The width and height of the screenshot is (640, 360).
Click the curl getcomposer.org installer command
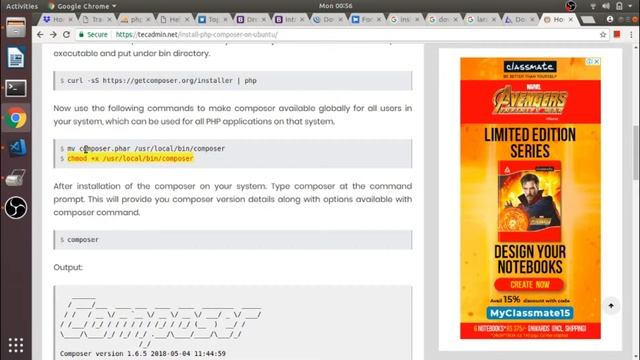(x=162, y=81)
